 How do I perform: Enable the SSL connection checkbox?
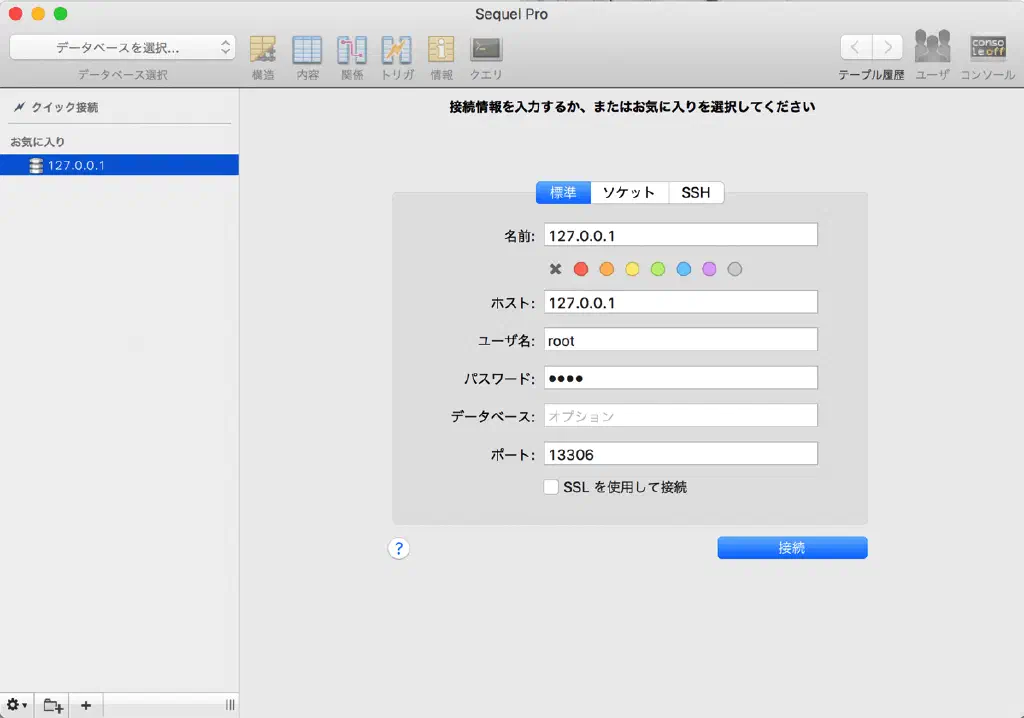[x=551, y=487]
